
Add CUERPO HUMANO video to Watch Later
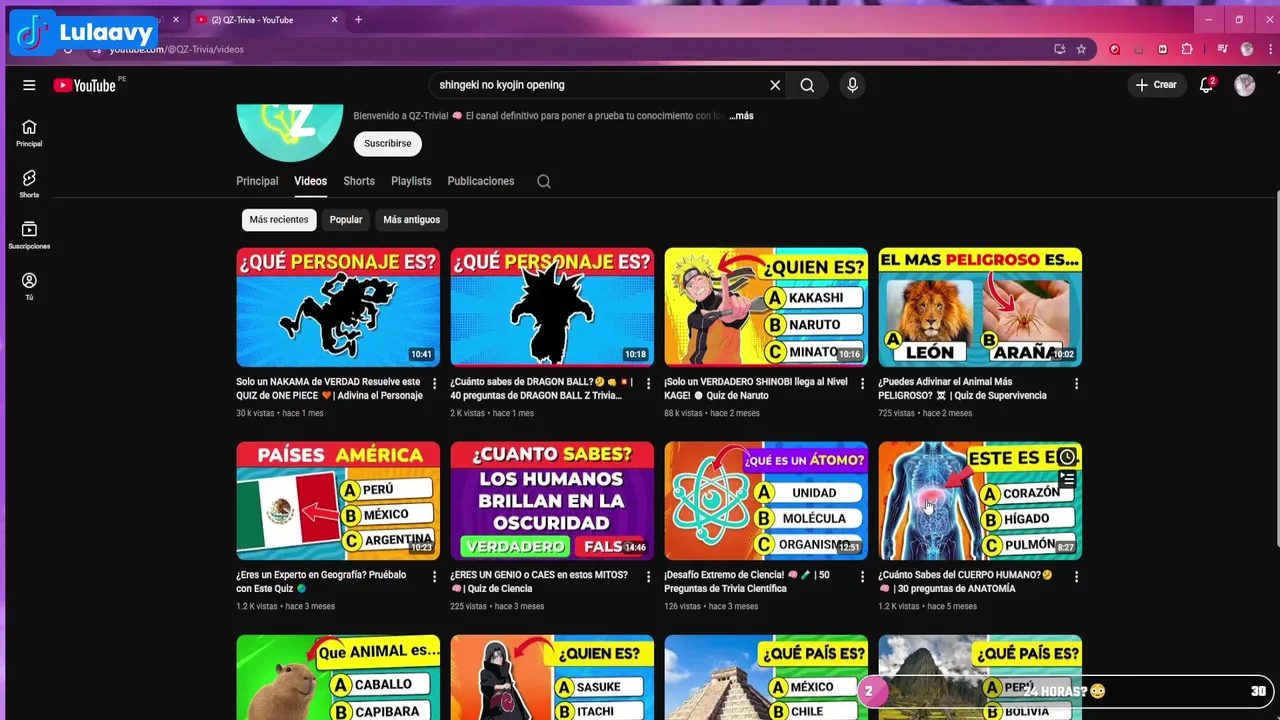point(1067,457)
